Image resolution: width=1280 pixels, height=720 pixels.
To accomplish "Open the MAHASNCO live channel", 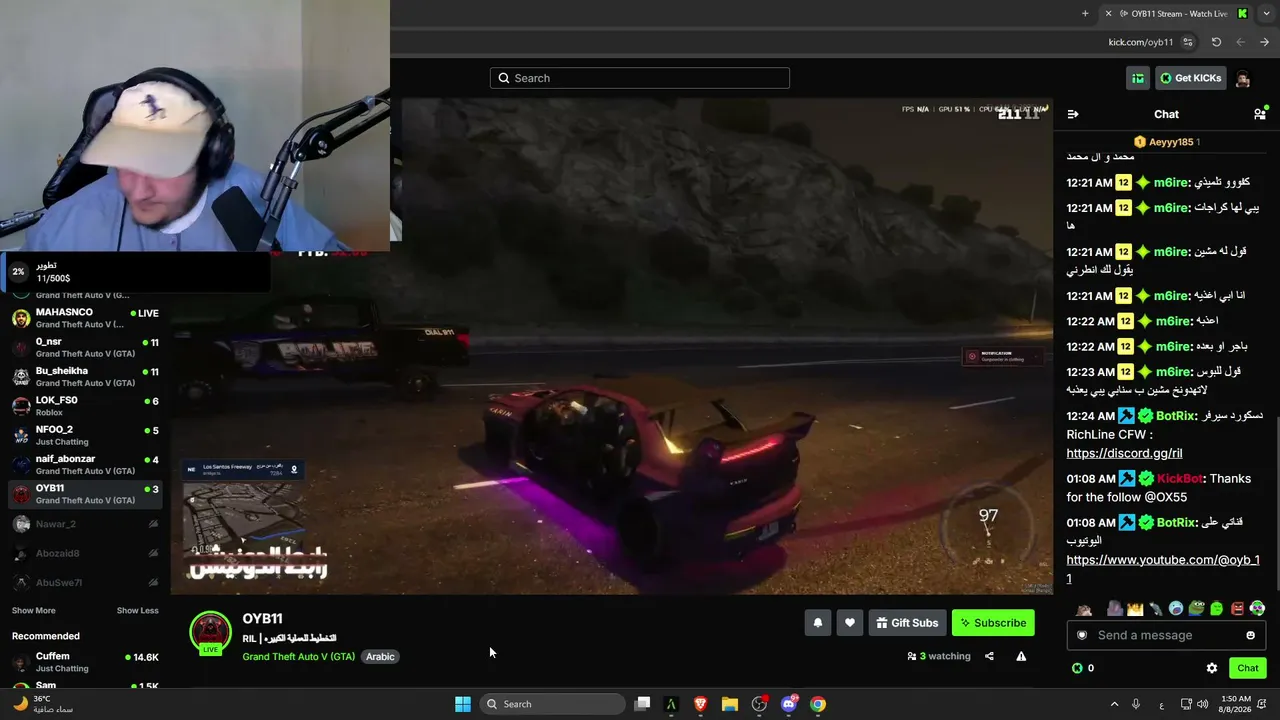I will (85, 318).
